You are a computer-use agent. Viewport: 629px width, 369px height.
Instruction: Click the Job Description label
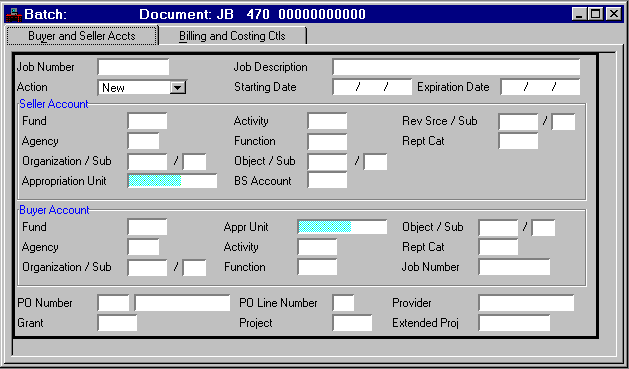click(x=270, y=67)
